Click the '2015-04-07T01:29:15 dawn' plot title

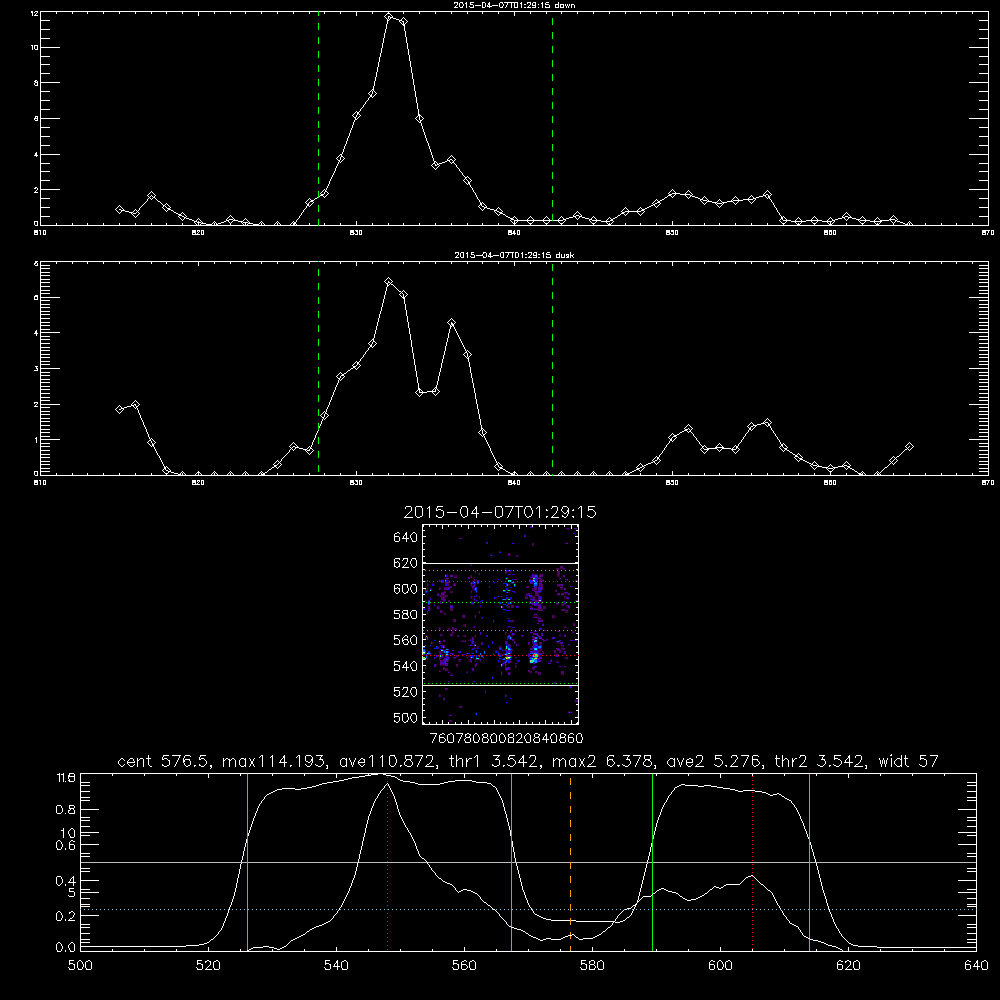click(x=515, y=5)
